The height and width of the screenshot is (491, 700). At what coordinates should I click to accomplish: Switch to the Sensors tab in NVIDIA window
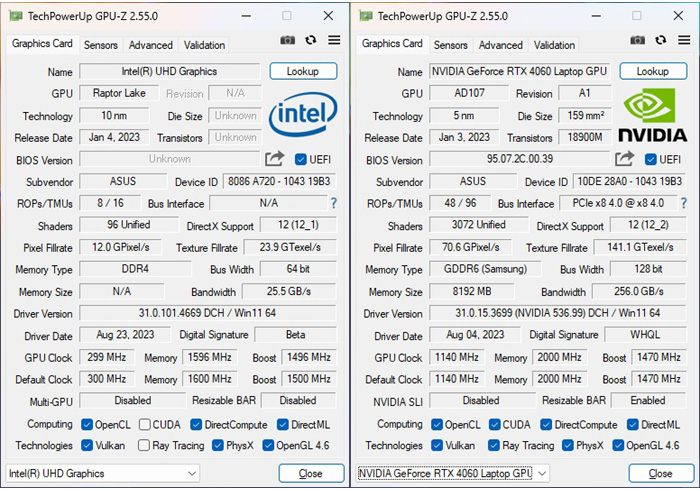(450, 45)
